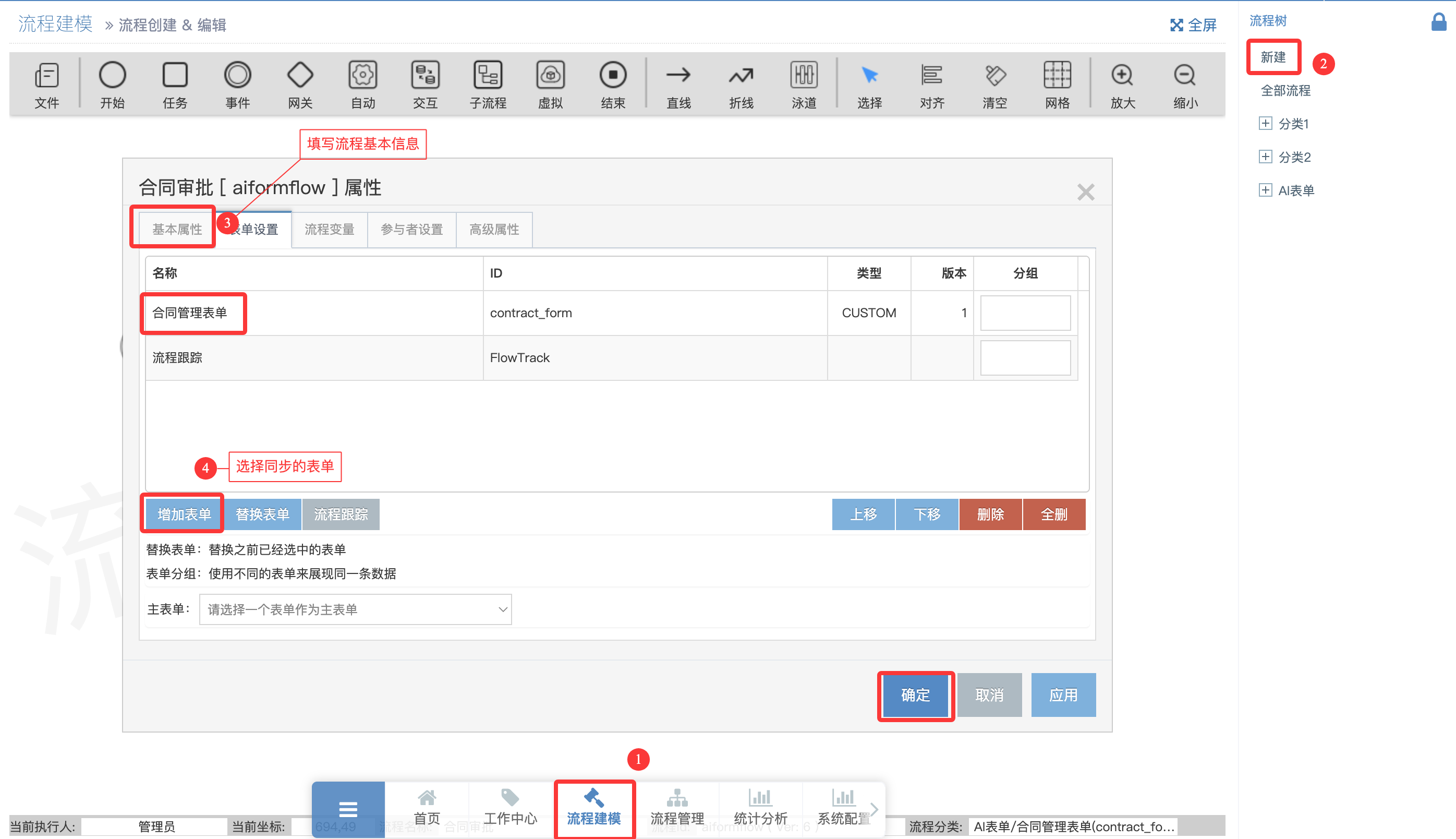
Task: Select the 任务 task node tool
Action: point(175,85)
